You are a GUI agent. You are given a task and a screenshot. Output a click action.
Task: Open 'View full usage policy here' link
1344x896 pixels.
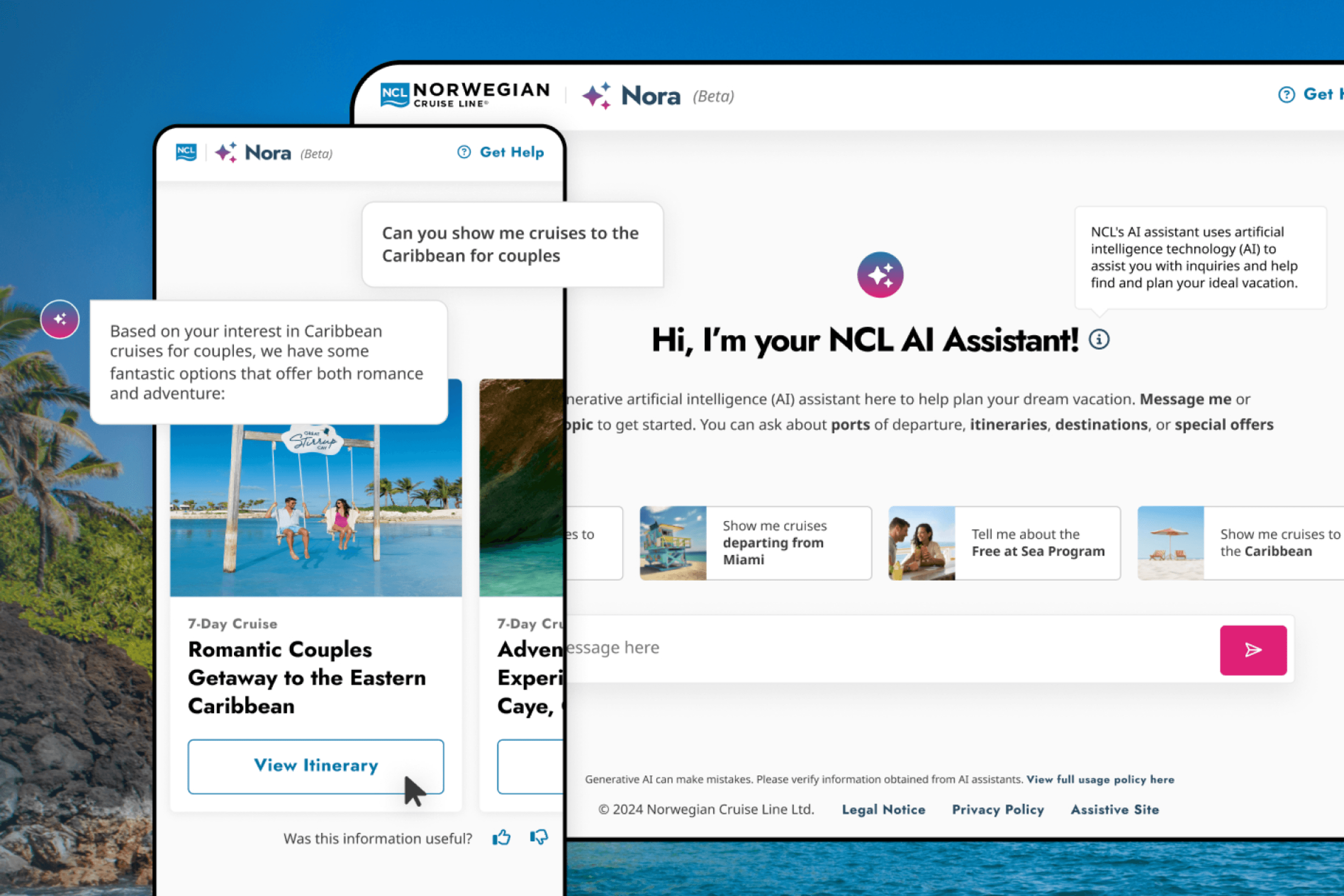tap(1100, 780)
